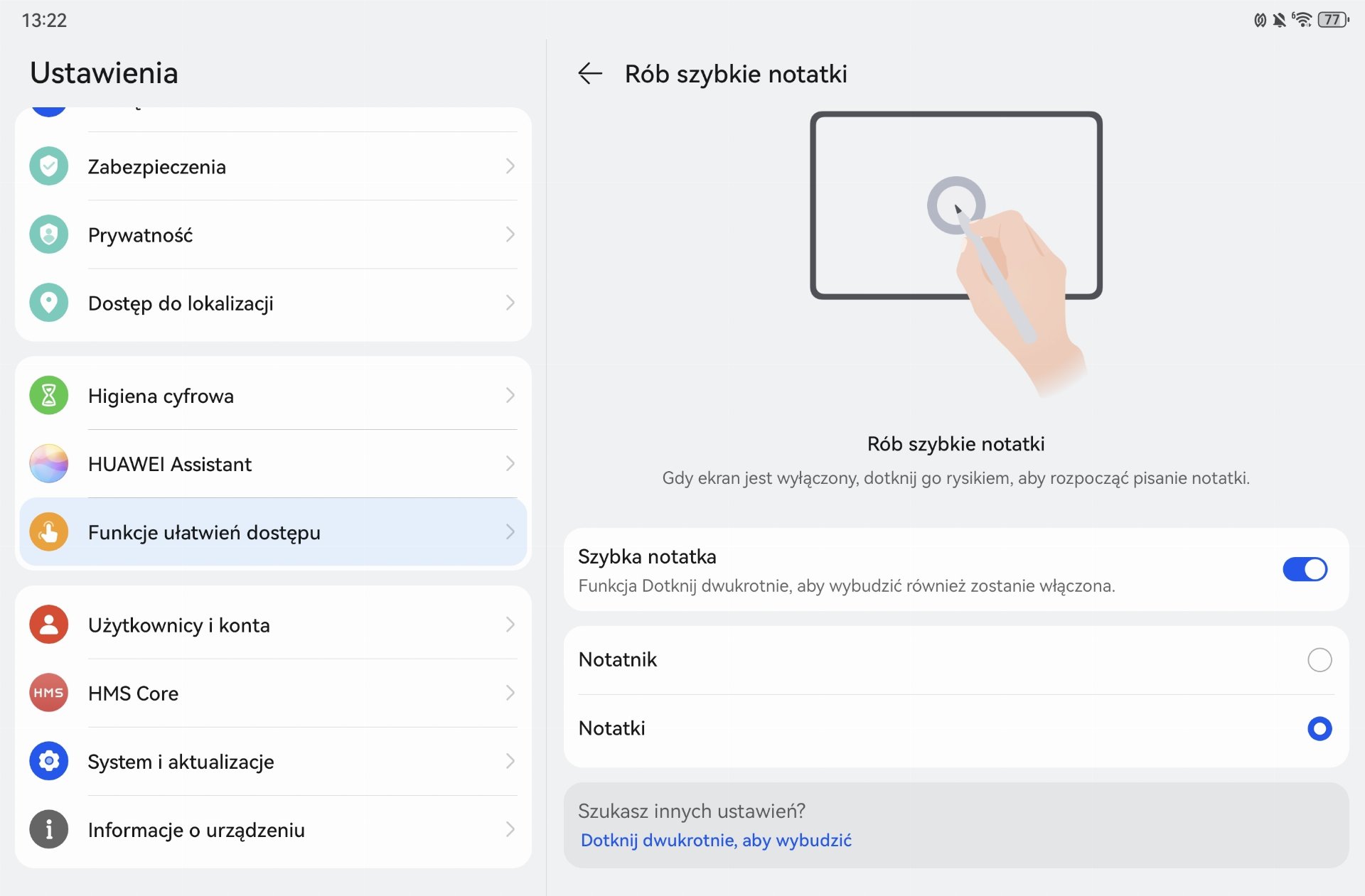Tap the Prywatność icon
This screenshot has width=1365, height=896.
click(x=48, y=234)
